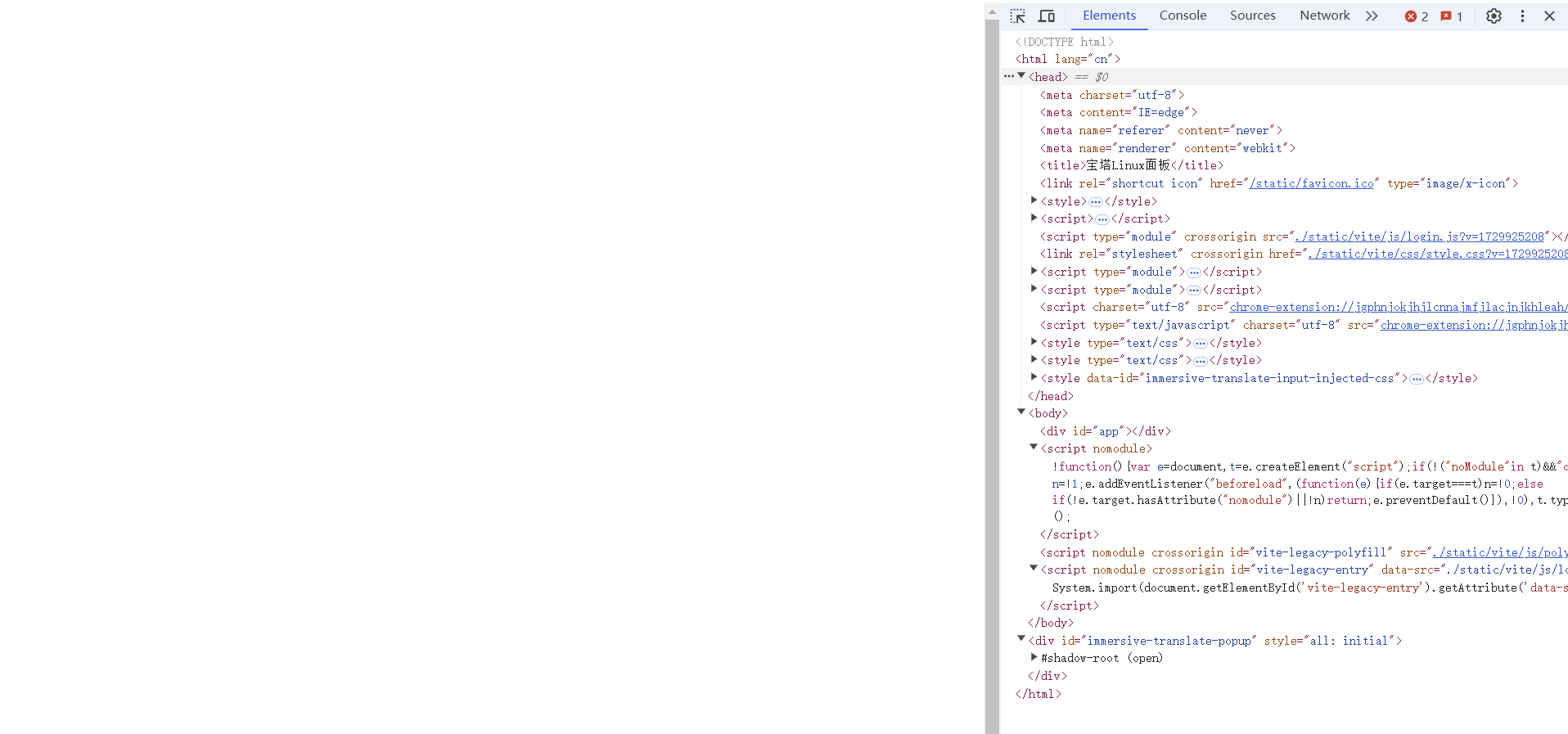This screenshot has height=734, width=1568.
Task: Open the vite-legacy-polyfill src link
Action: [x=1500, y=552]
